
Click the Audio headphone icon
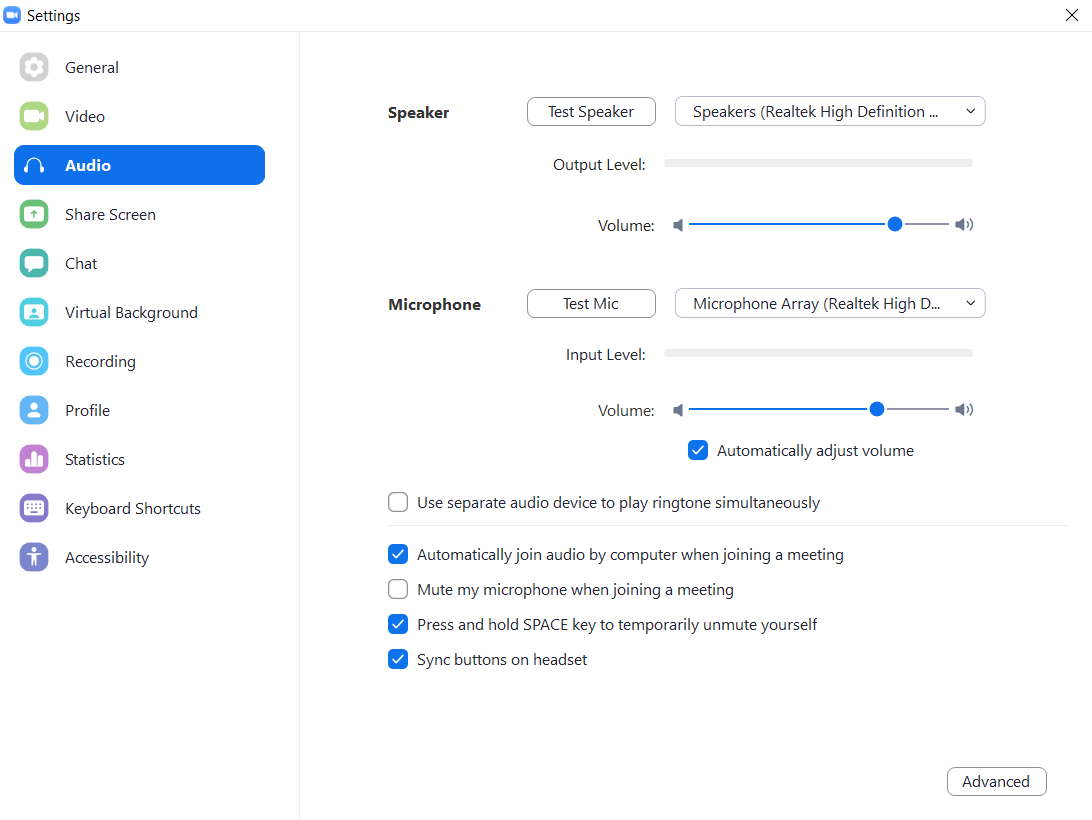[34, 164]
